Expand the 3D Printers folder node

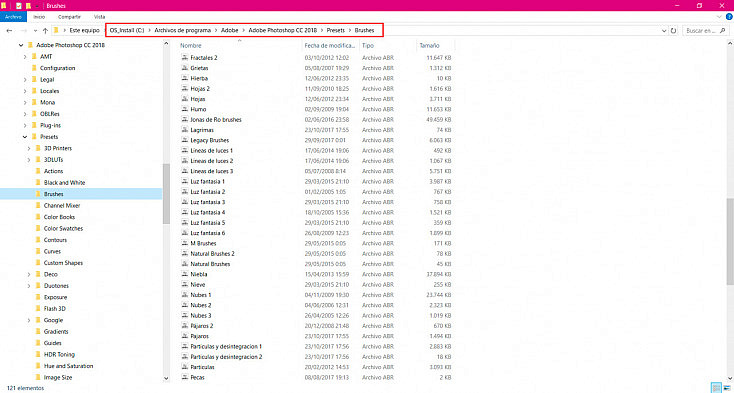click(x=29, y=148)
